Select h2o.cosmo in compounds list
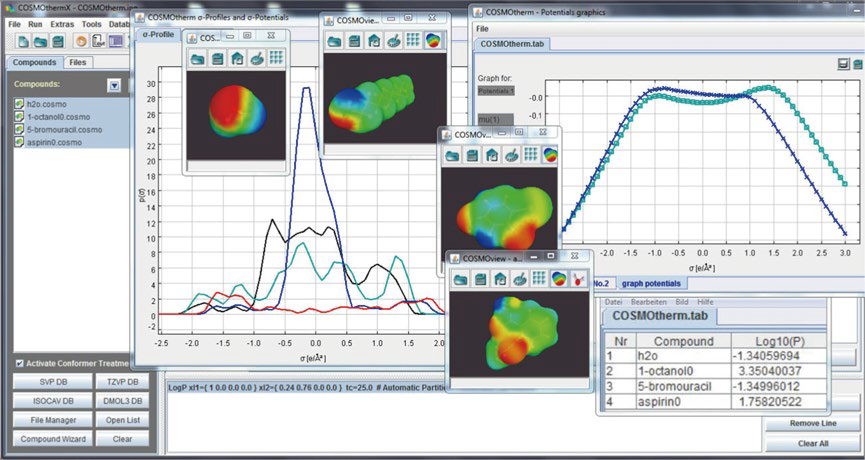865x460 pixels. coord(72,104)
